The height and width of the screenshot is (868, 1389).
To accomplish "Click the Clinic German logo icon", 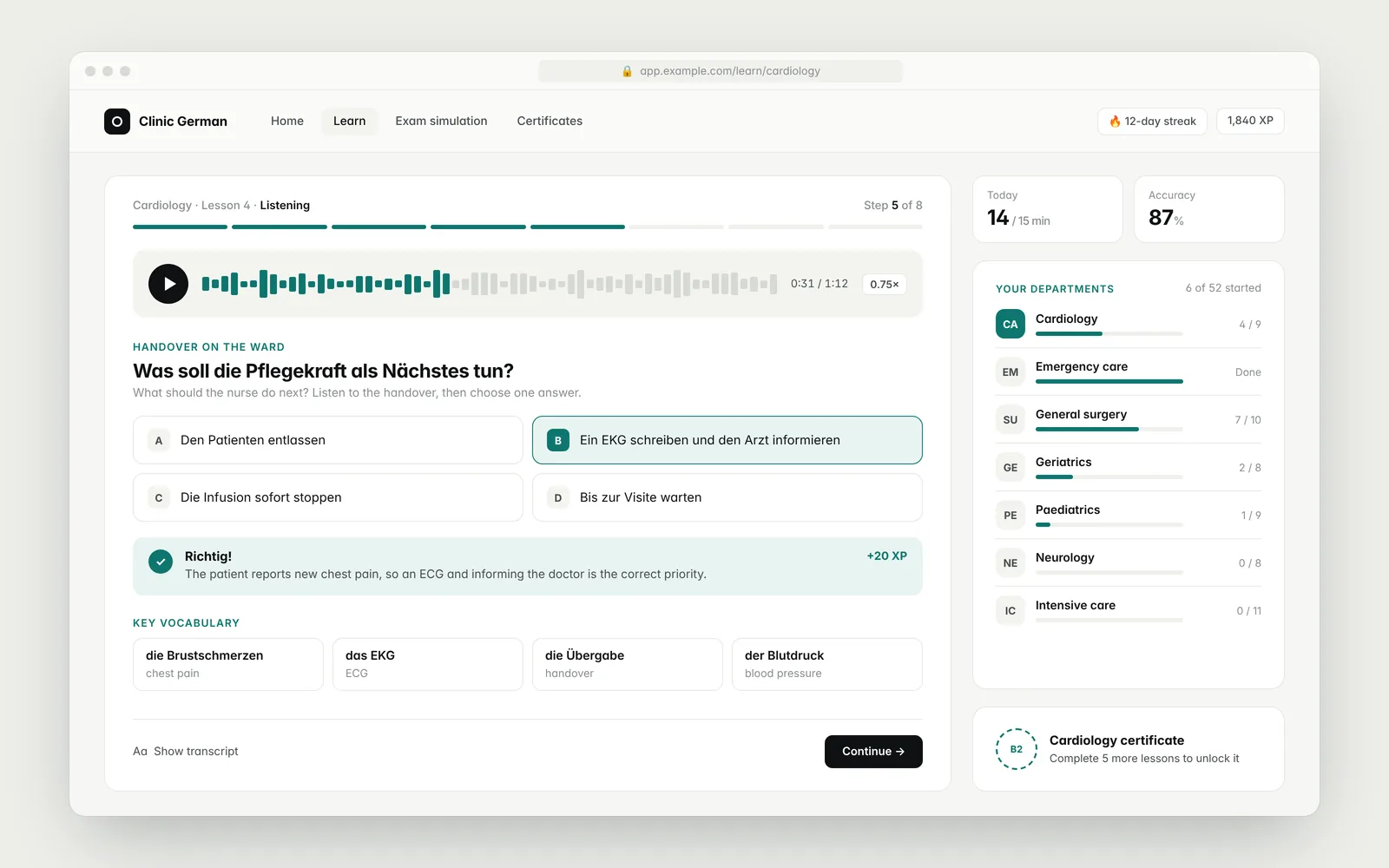I will 117,122.
